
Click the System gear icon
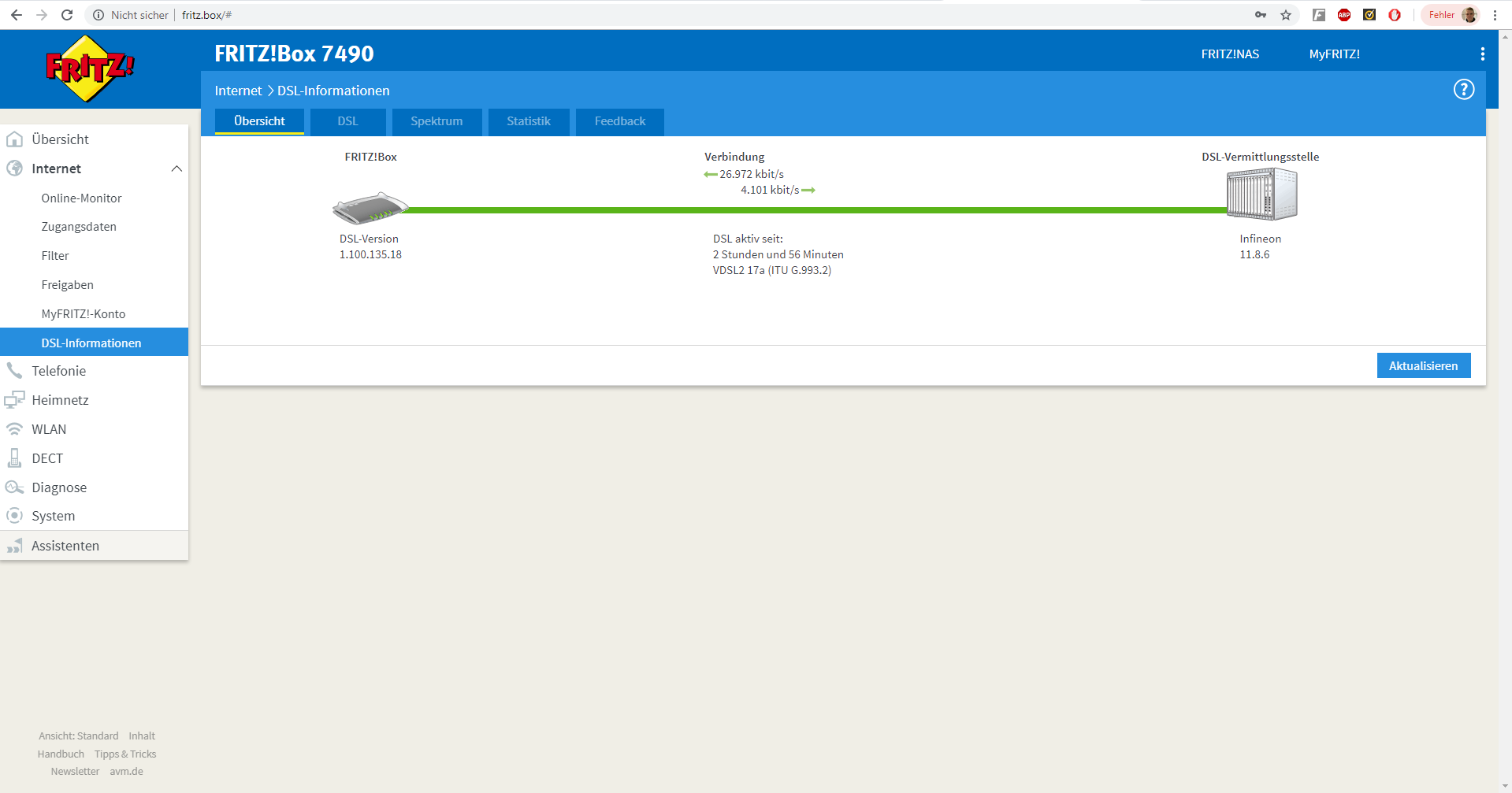(14, 516)
